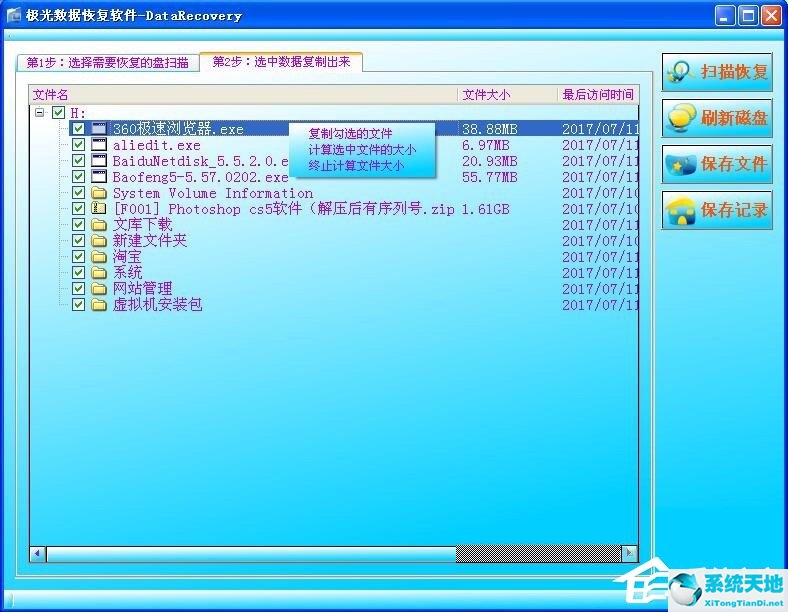
Task: Click the 360极速浏览器.exe file icon
Action: [x=99, y=129]
